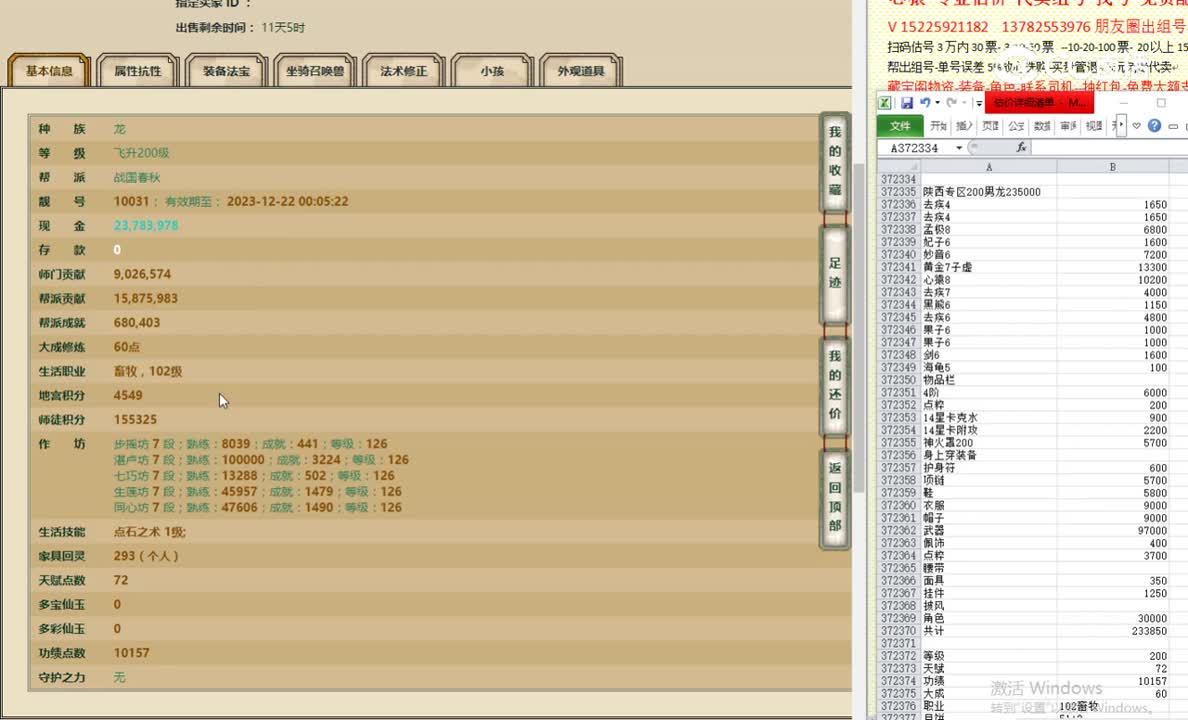The height and width of the screenshot is (720, 1188).
Task: Expand the Name Box dropdown arrow
Action: [959, 148]
